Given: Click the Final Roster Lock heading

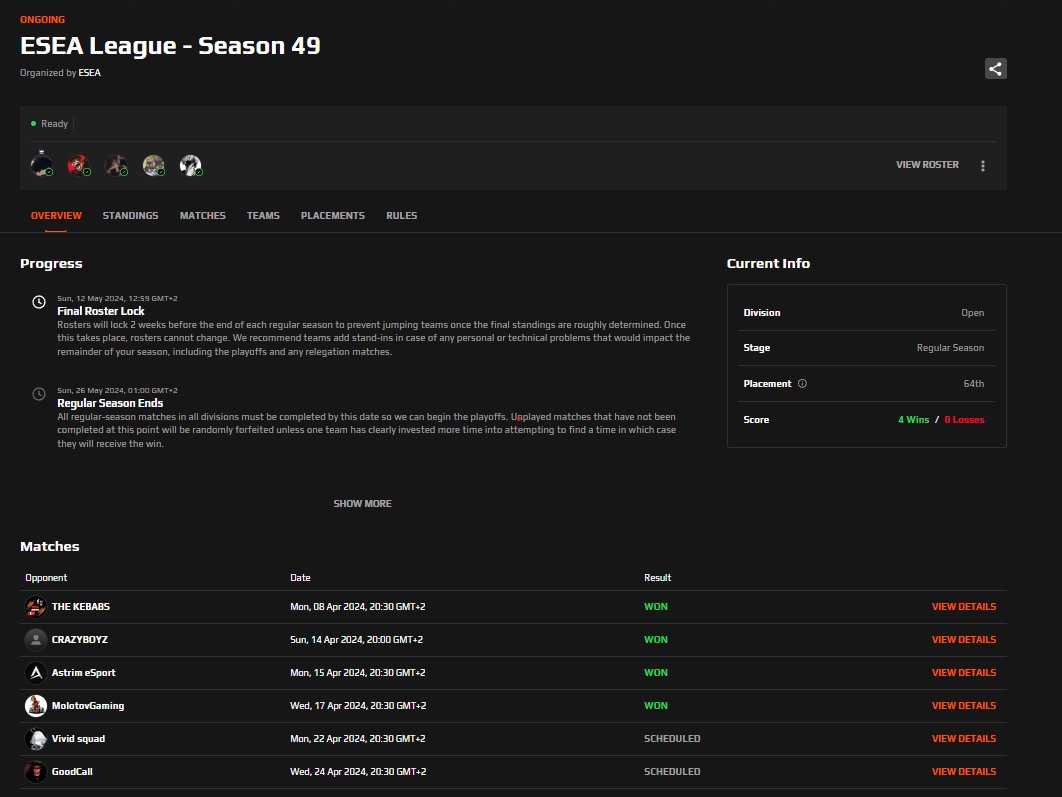Looking at the screenshot, I should coord(101,311).
